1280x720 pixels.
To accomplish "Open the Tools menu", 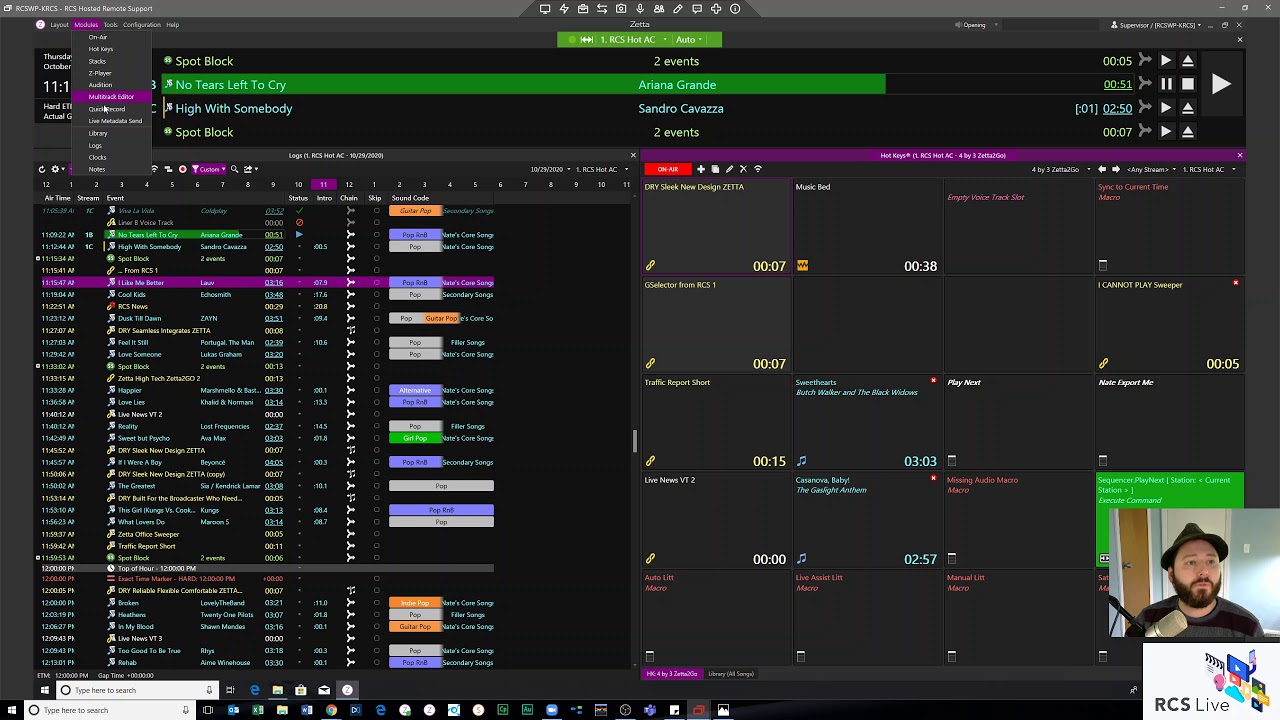I will [110, 25].
